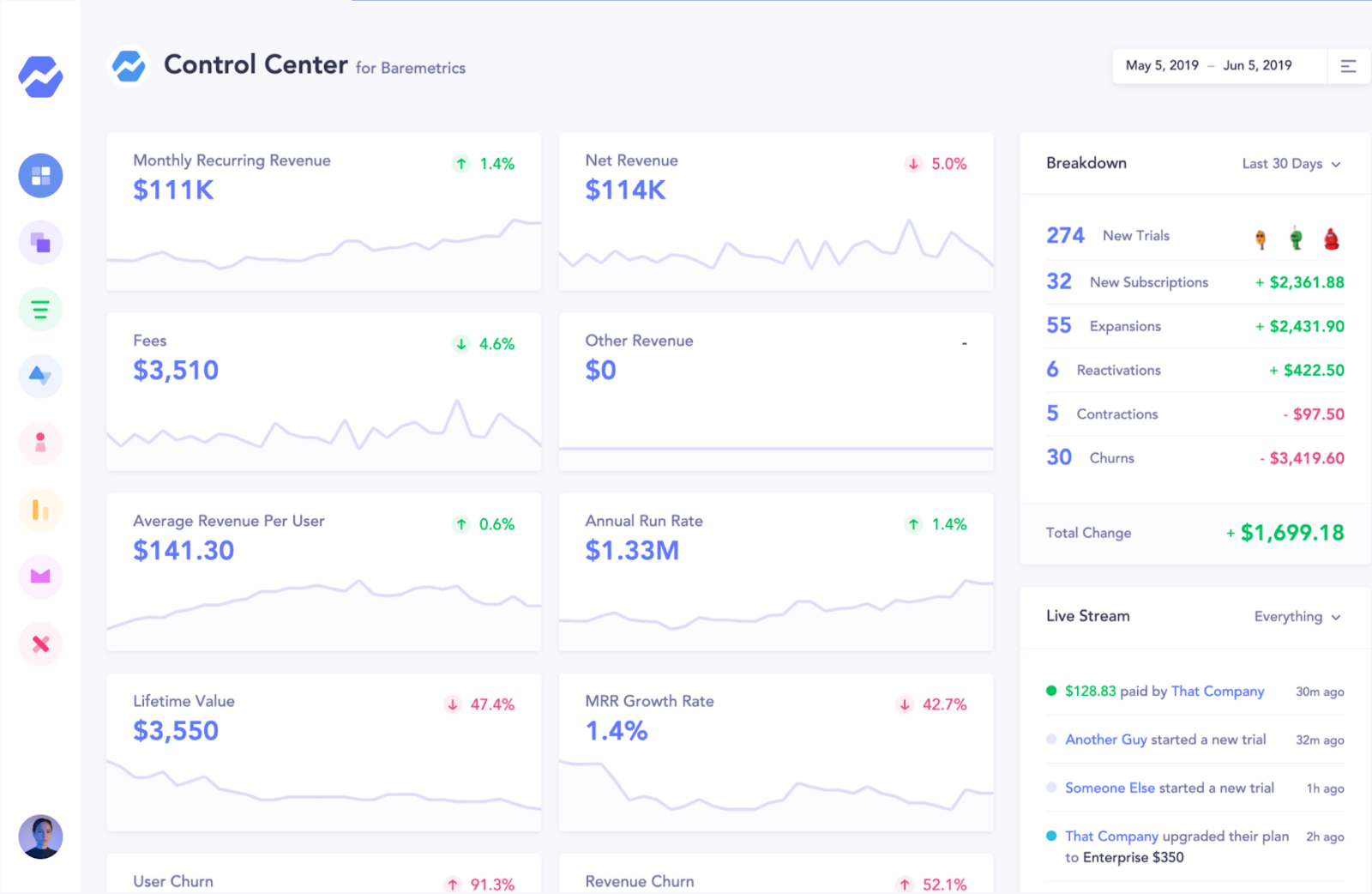1372x894 pixels.
Task: Click the Fees 4.6% down arrow icon
Action: pos(461,344)
